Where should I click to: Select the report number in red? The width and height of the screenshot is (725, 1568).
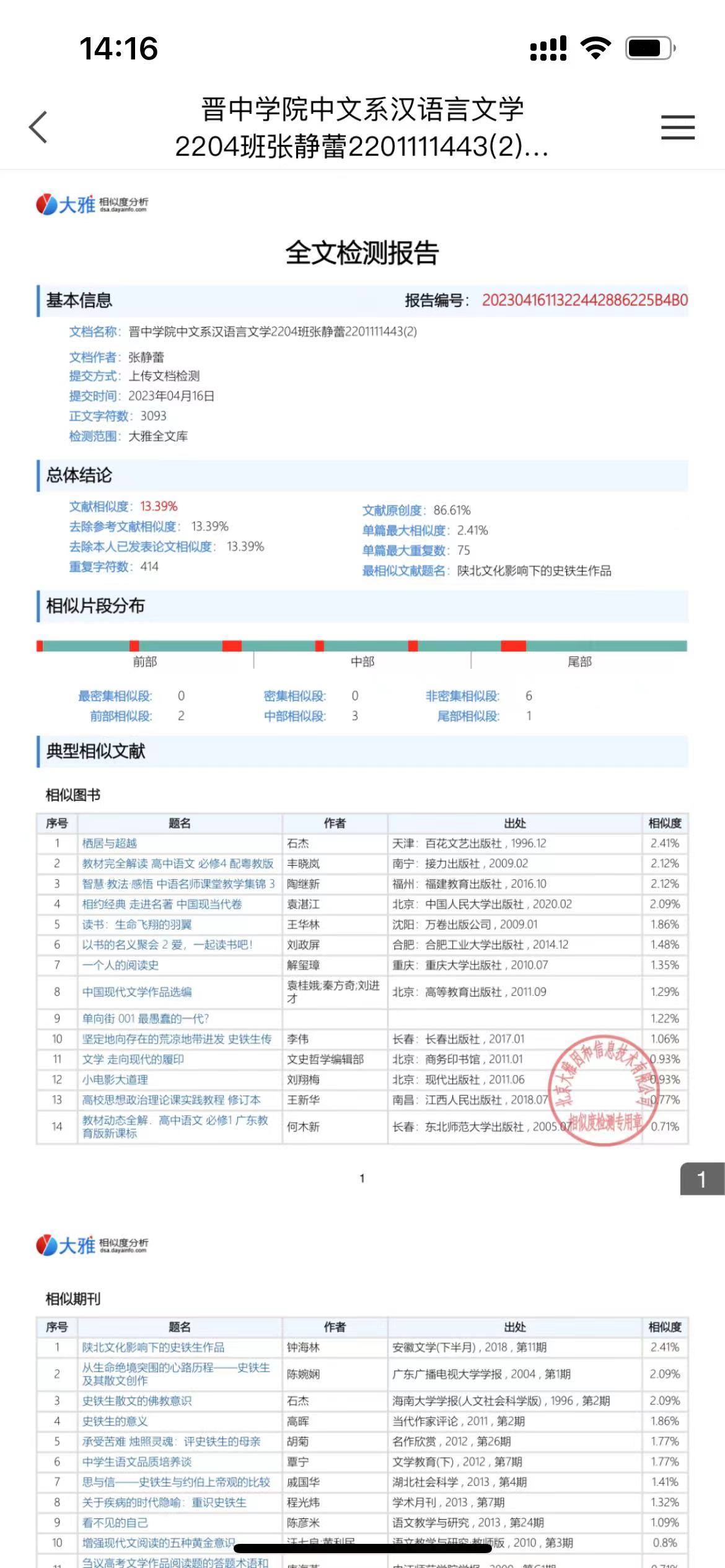point(585,300)
